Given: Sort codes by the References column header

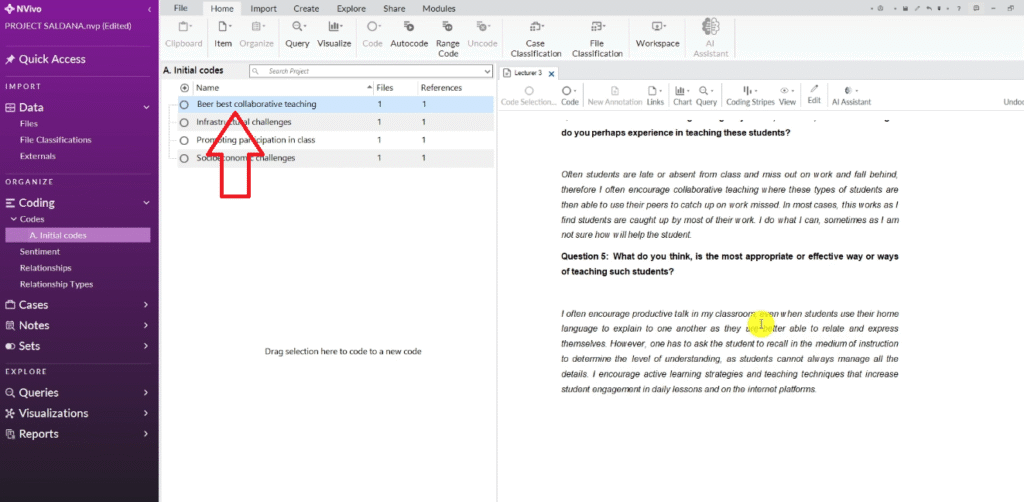Looking at the screenshot, I should pos(440,88).
